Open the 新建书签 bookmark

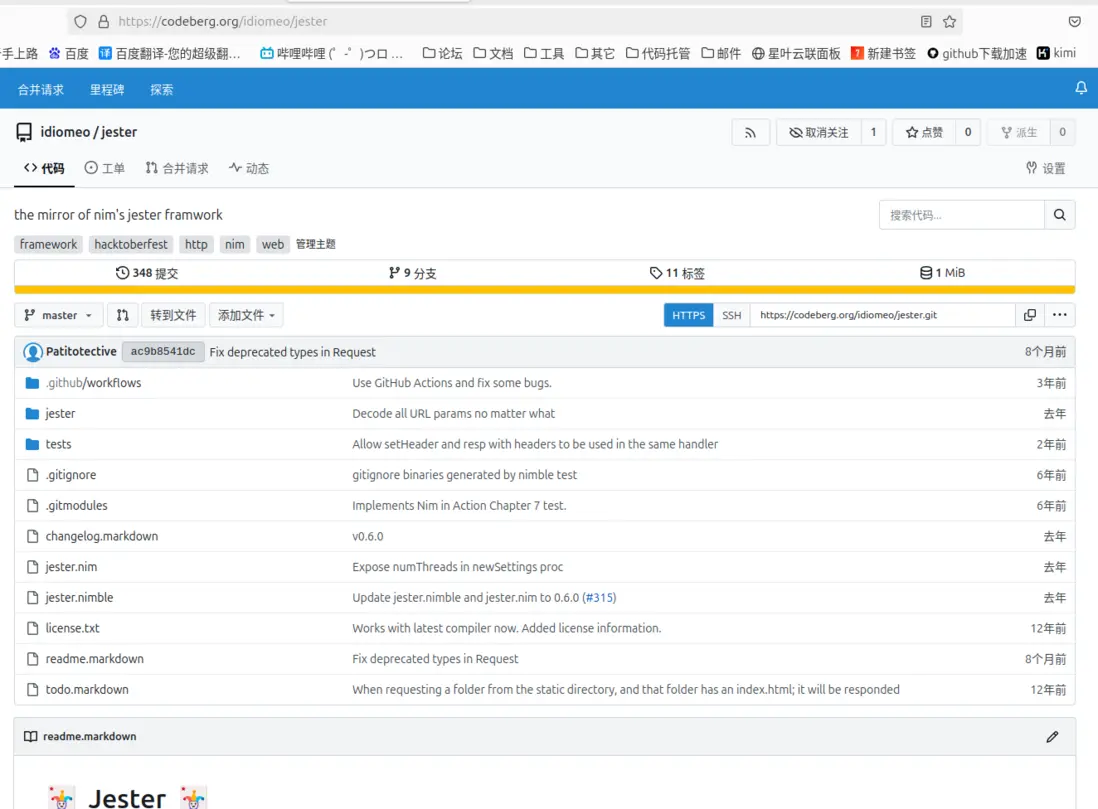883,53
